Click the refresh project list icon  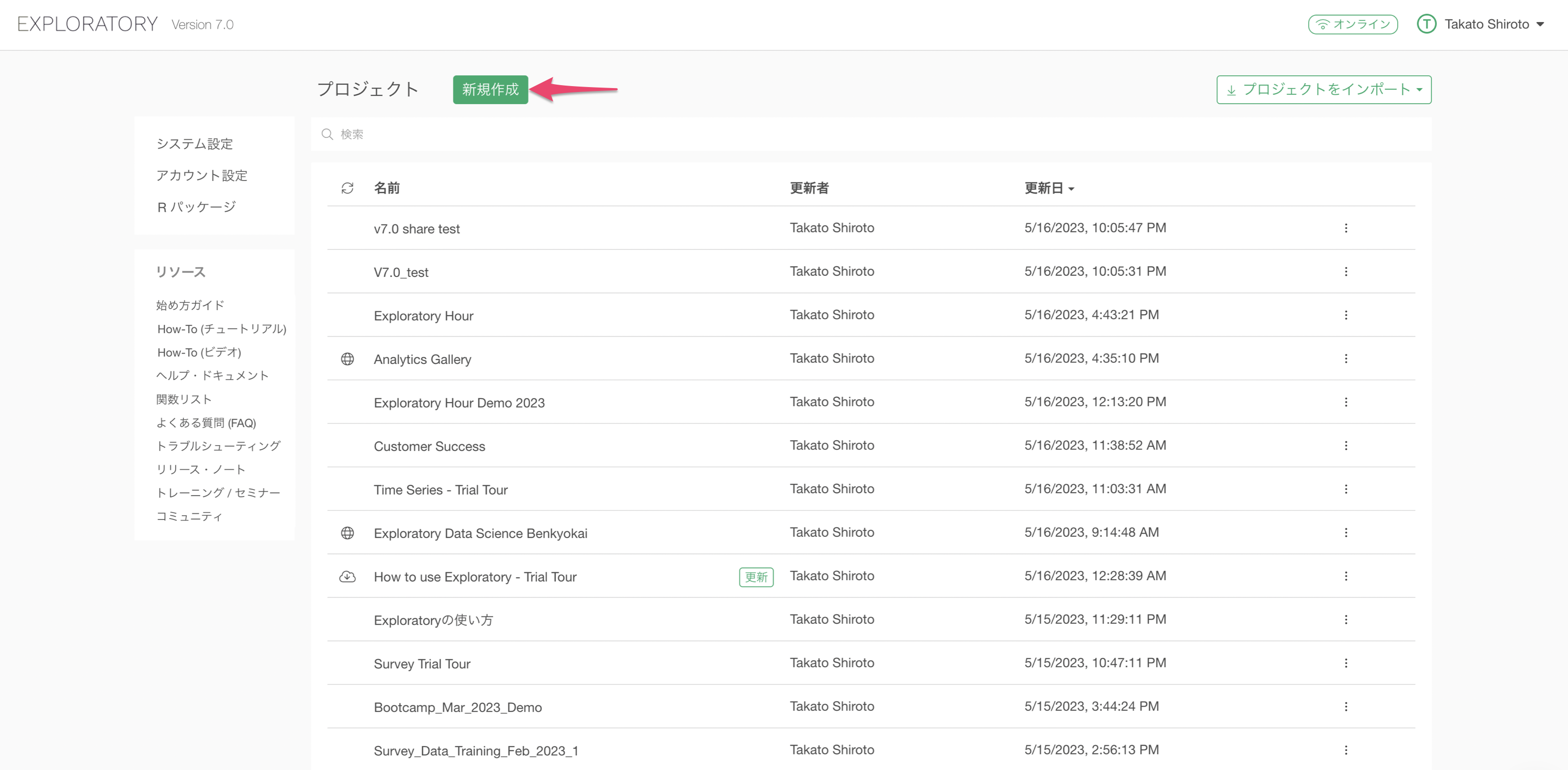(x=347, y=188)
